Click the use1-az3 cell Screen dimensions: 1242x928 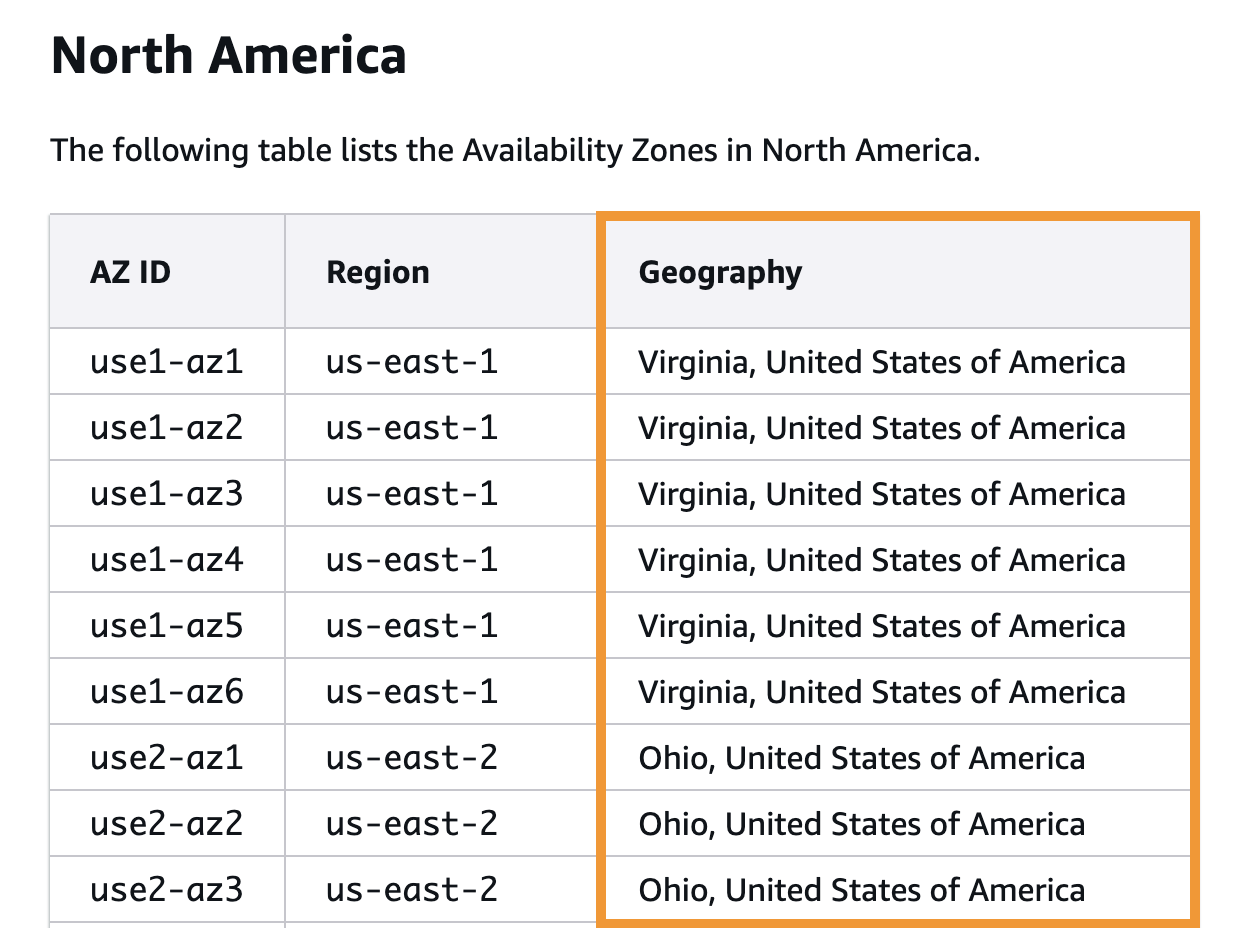166,493
